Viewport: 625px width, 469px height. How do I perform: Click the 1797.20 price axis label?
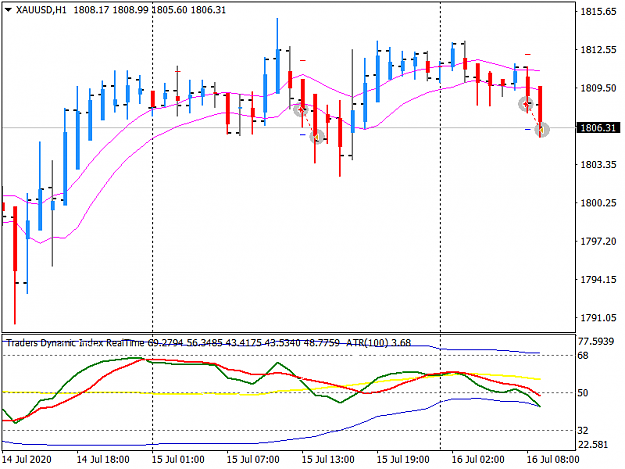pyautogui.click(x=598, y=241)
